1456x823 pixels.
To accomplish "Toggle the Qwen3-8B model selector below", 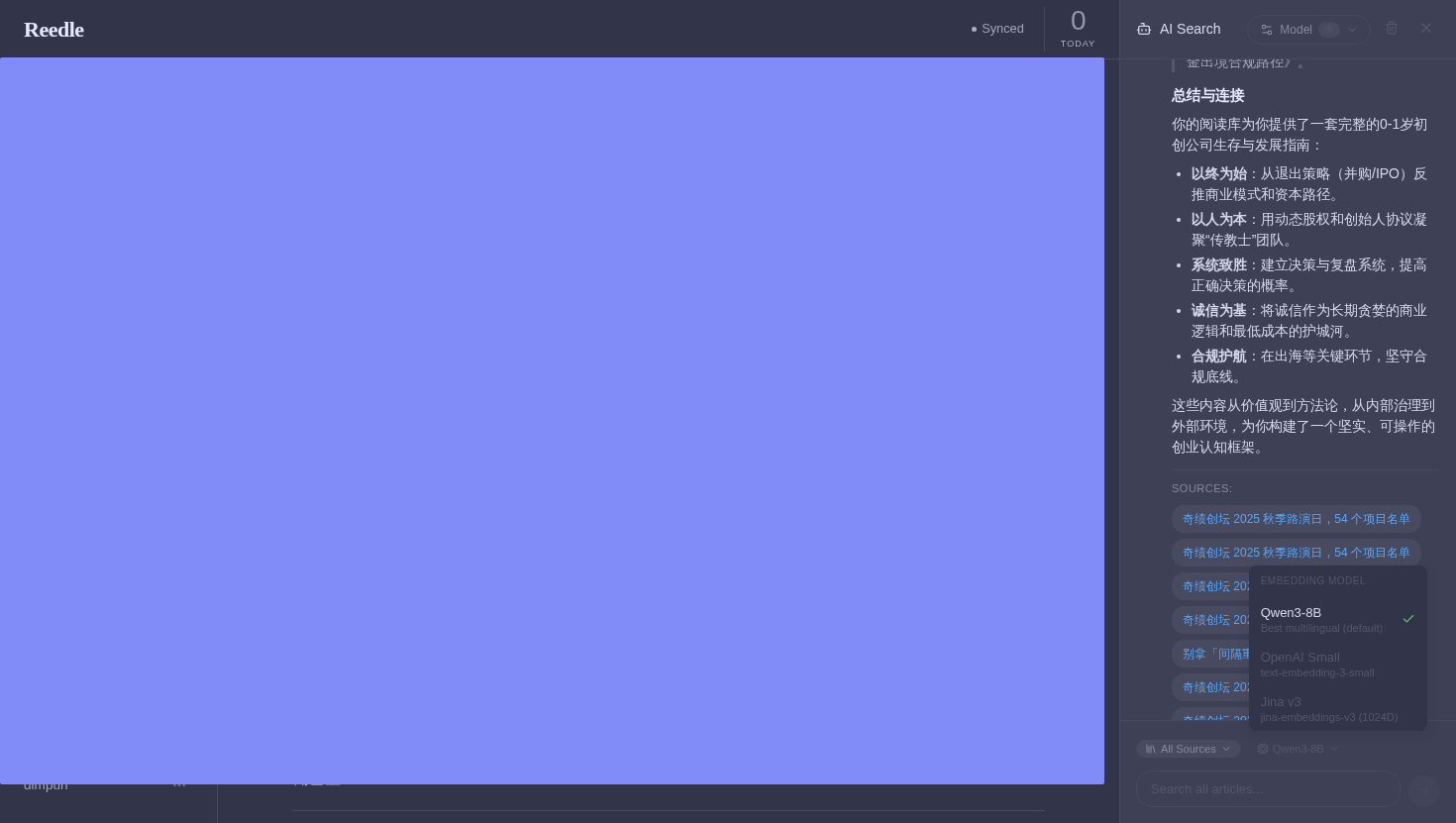I will click(1299, 749).
